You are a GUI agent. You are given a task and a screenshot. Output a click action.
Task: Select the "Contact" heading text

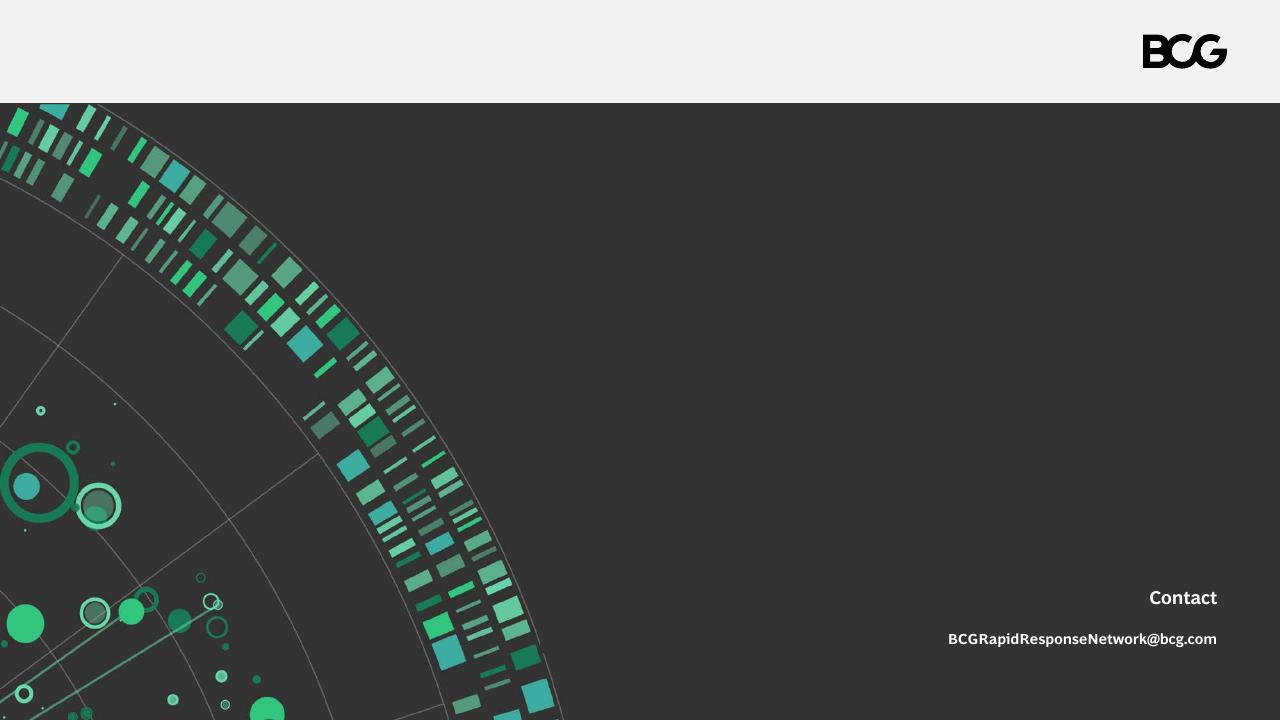pyautogui.click(x=1183, y=598)
